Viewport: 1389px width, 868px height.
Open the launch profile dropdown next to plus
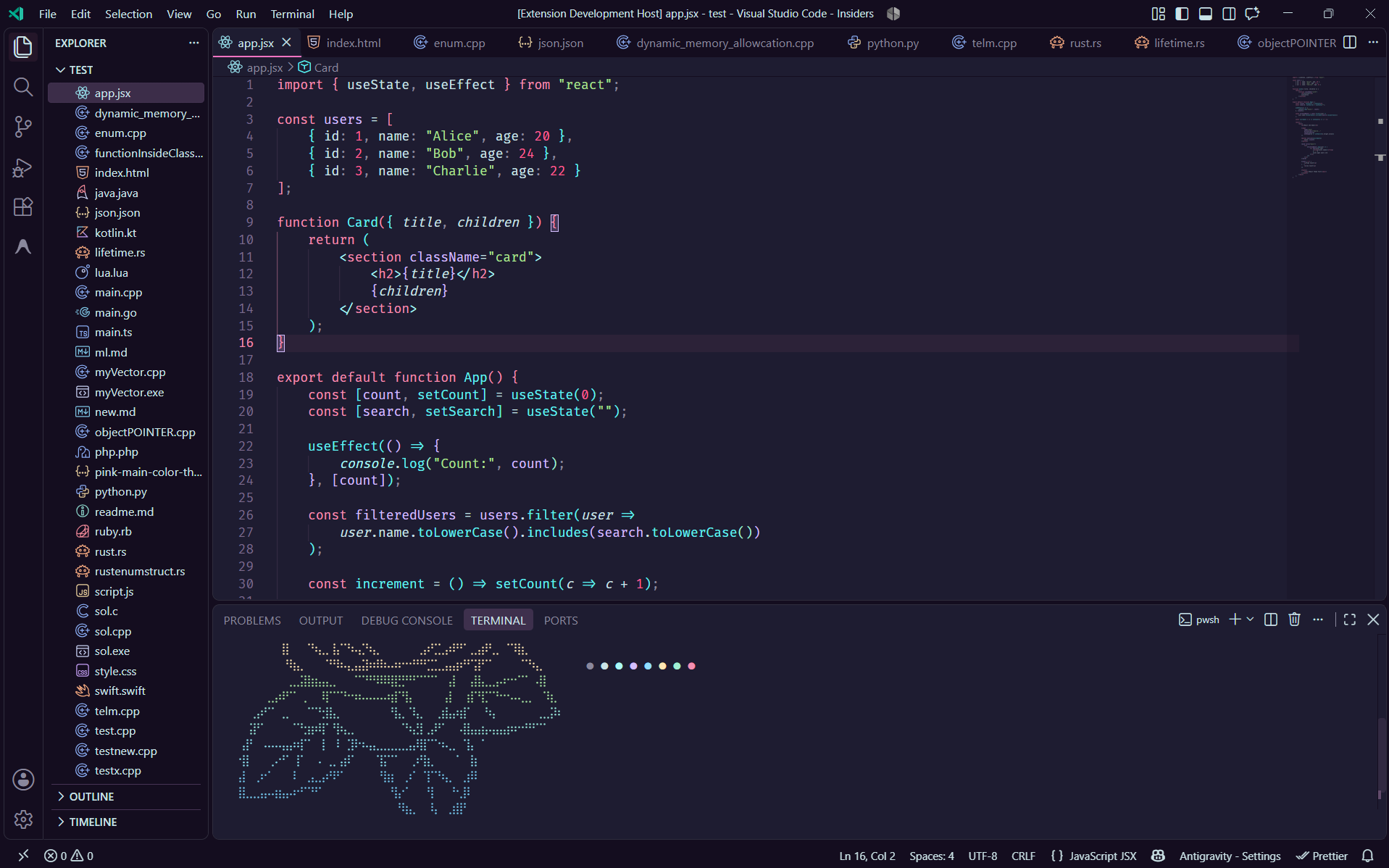[1250, 619]
